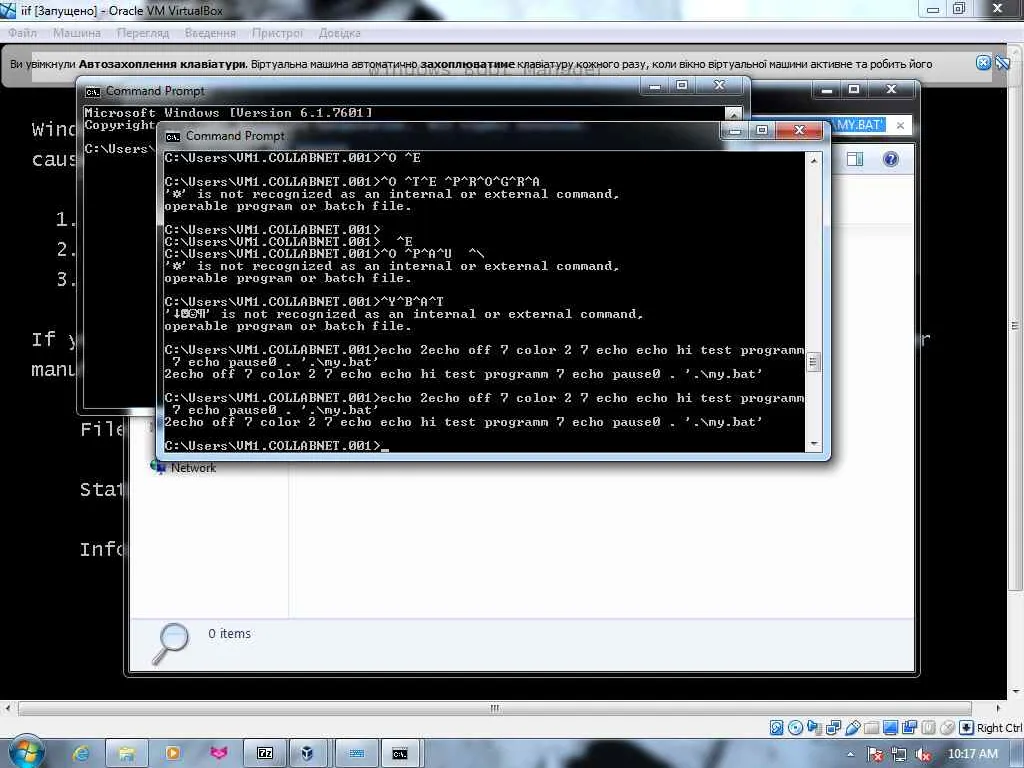The width and height of the screenshot is (1024, 768).
Task: Click back Command Prompt scroll up arrow
Action: (x=734, y=113)
